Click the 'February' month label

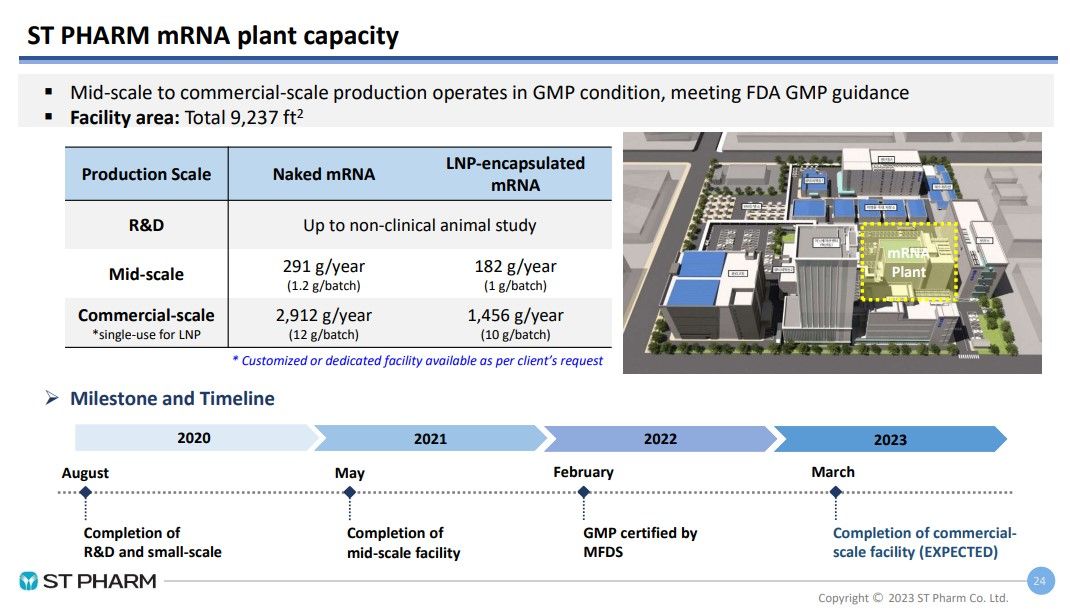(x=583, y=472)
